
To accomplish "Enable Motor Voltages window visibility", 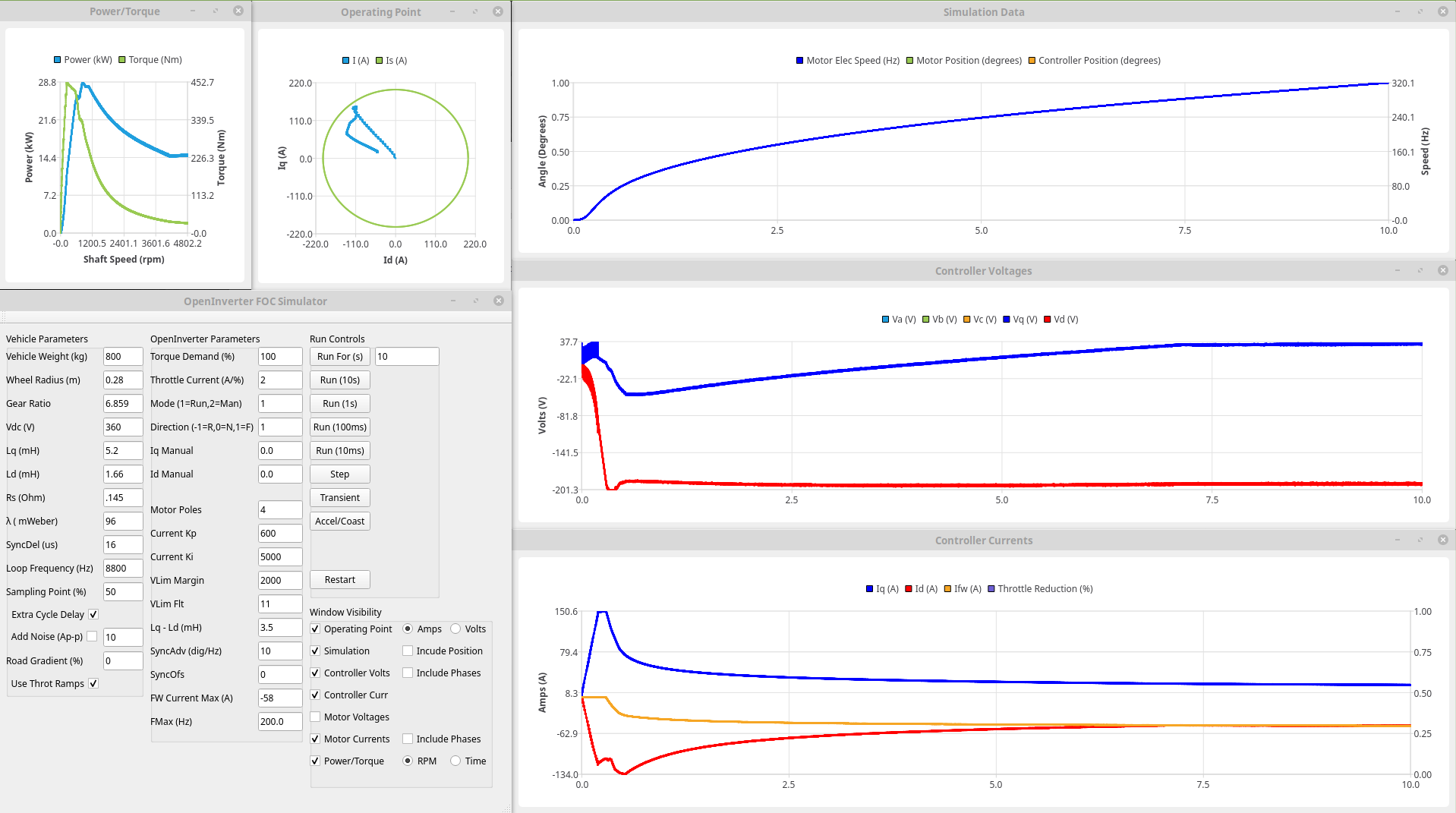I will pyautogui.click(x=315, y=717).
